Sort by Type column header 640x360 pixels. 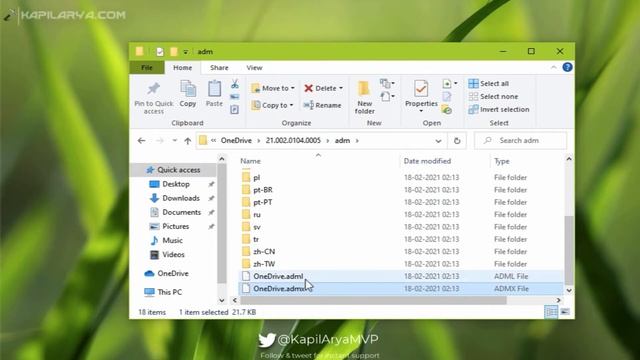point(502,161)
